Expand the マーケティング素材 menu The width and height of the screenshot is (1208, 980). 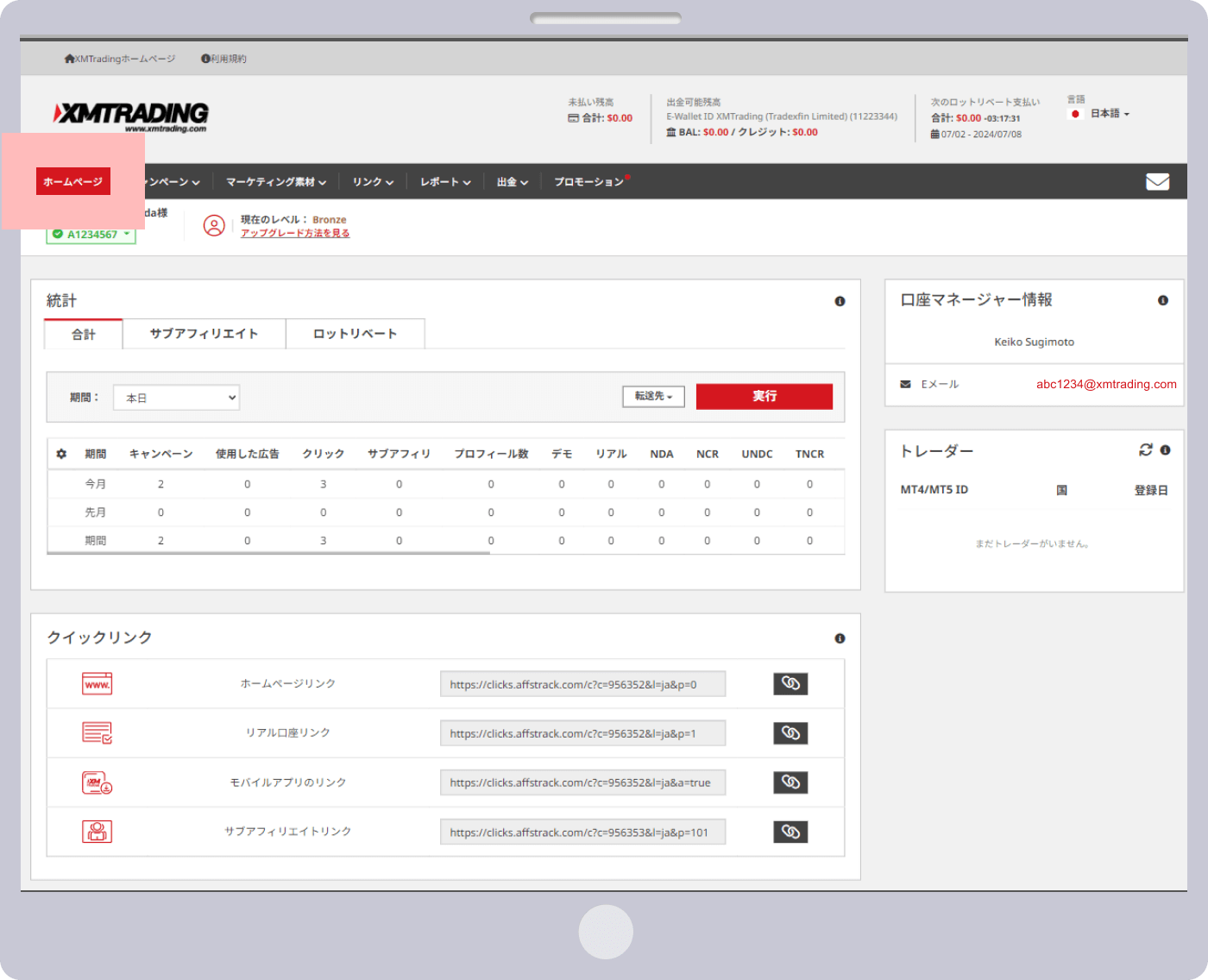tap(276, 182)
